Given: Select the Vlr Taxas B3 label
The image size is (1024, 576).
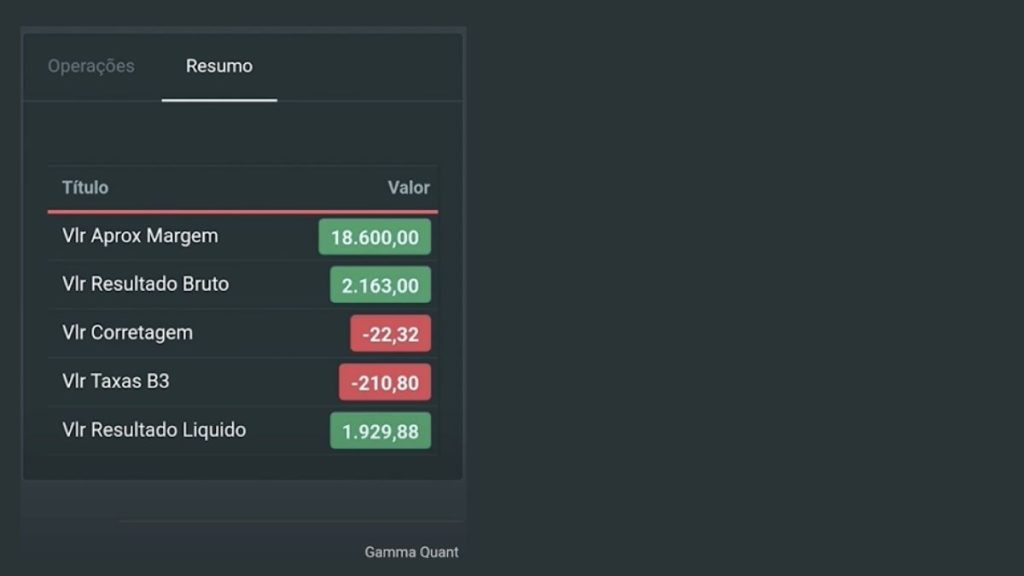Looking at the screenshot, I should coord(116,381).
